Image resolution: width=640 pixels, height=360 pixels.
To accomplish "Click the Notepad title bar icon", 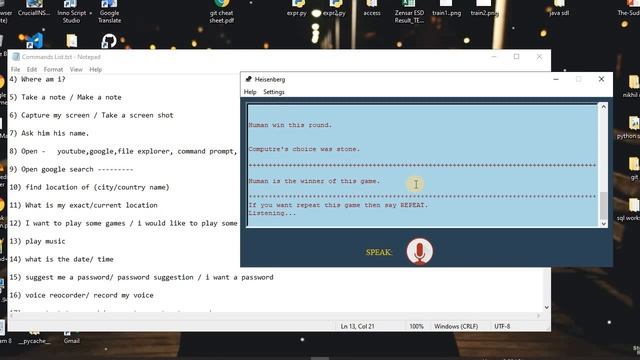I will coord(16,57).
